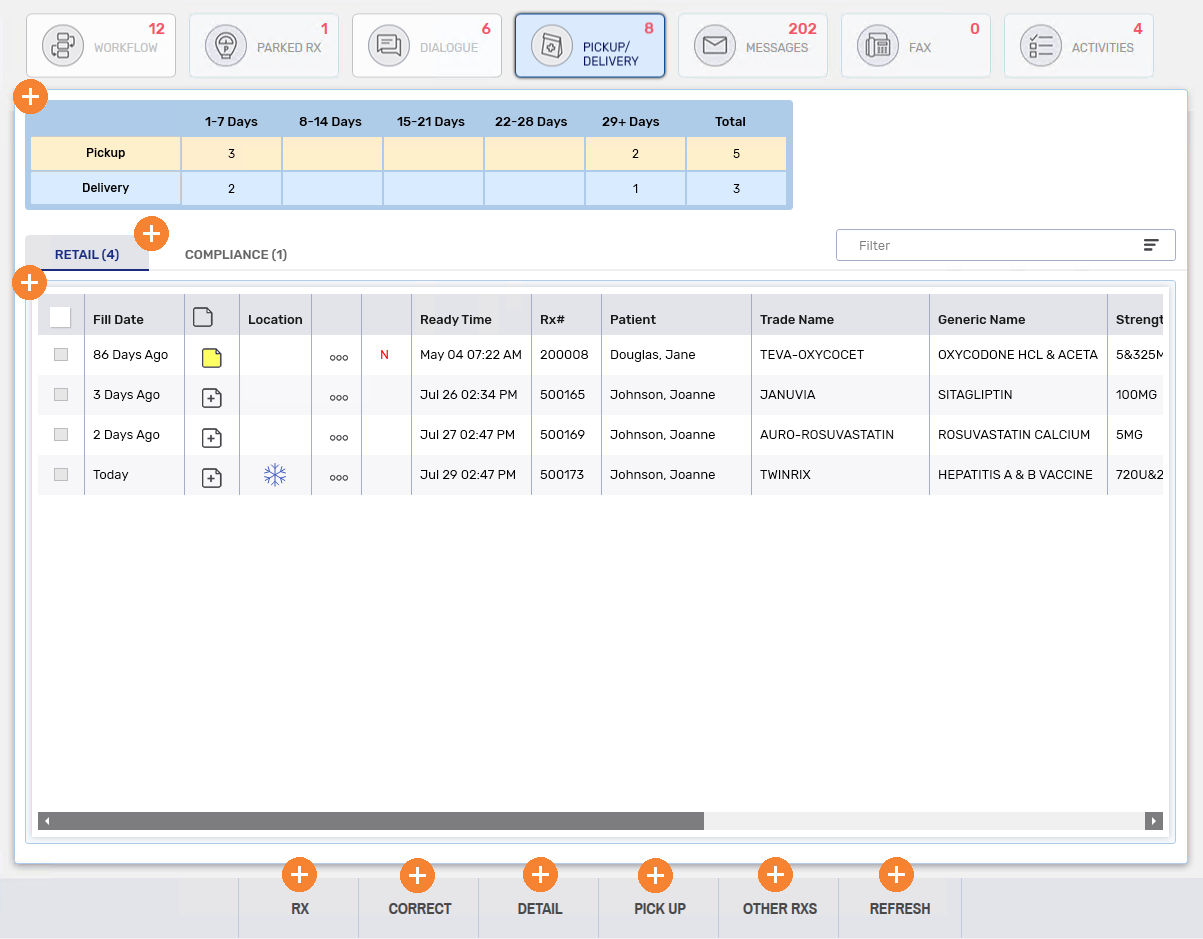This screenshot has height=939, width=1203.
Task: Check the select-all checkbox in the table header
Action: click(x=60, y=316)
